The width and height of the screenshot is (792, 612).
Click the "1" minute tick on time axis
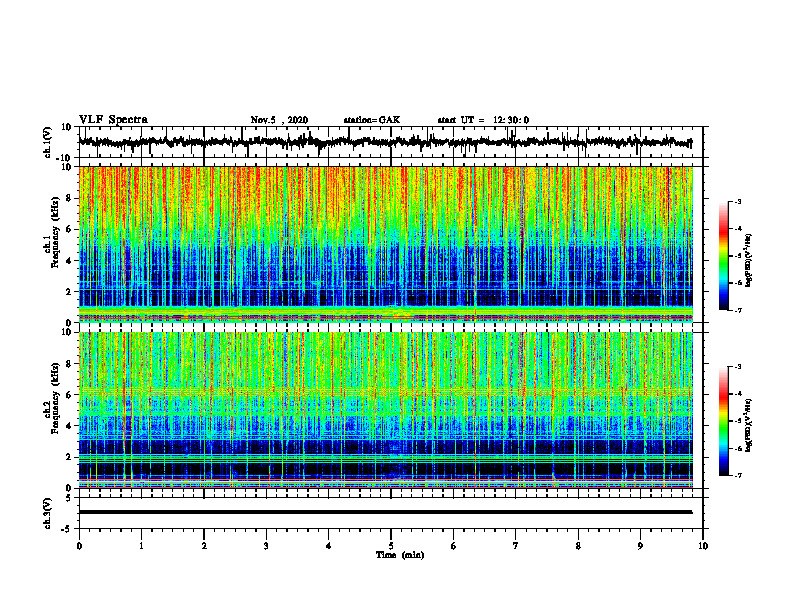[141, 546]
